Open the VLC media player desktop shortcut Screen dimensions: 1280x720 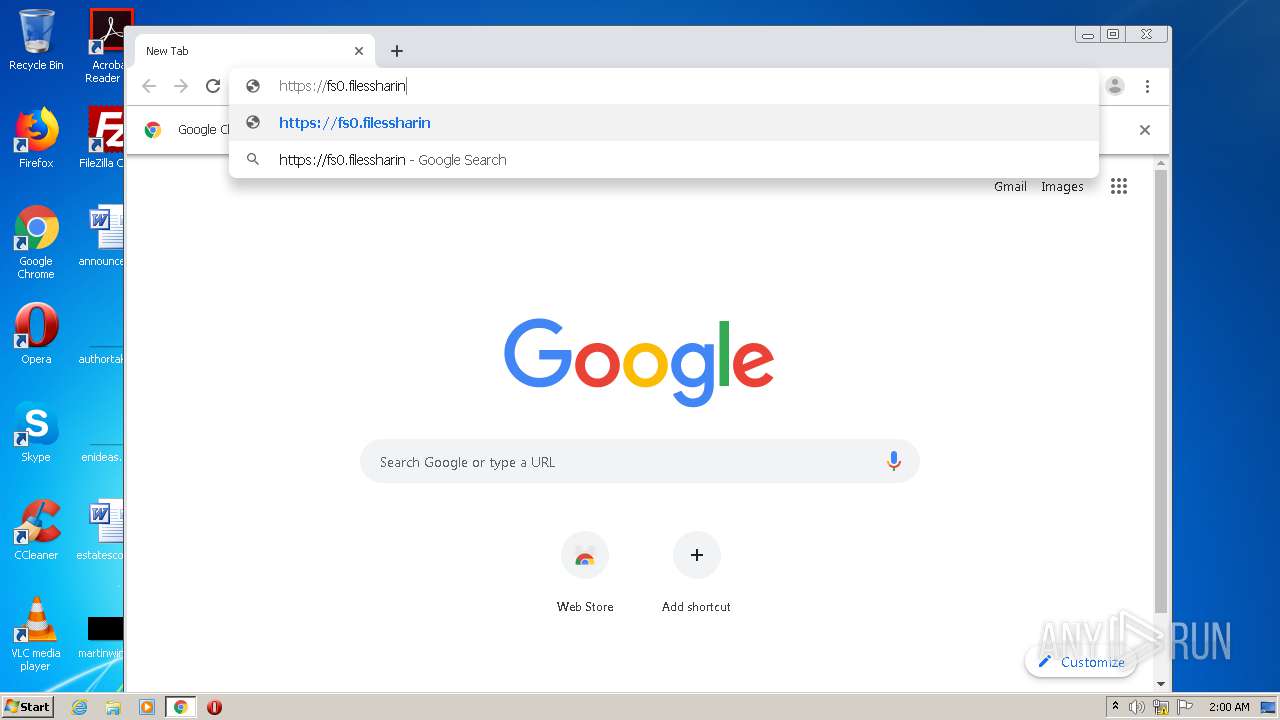[x=36, y=634]
